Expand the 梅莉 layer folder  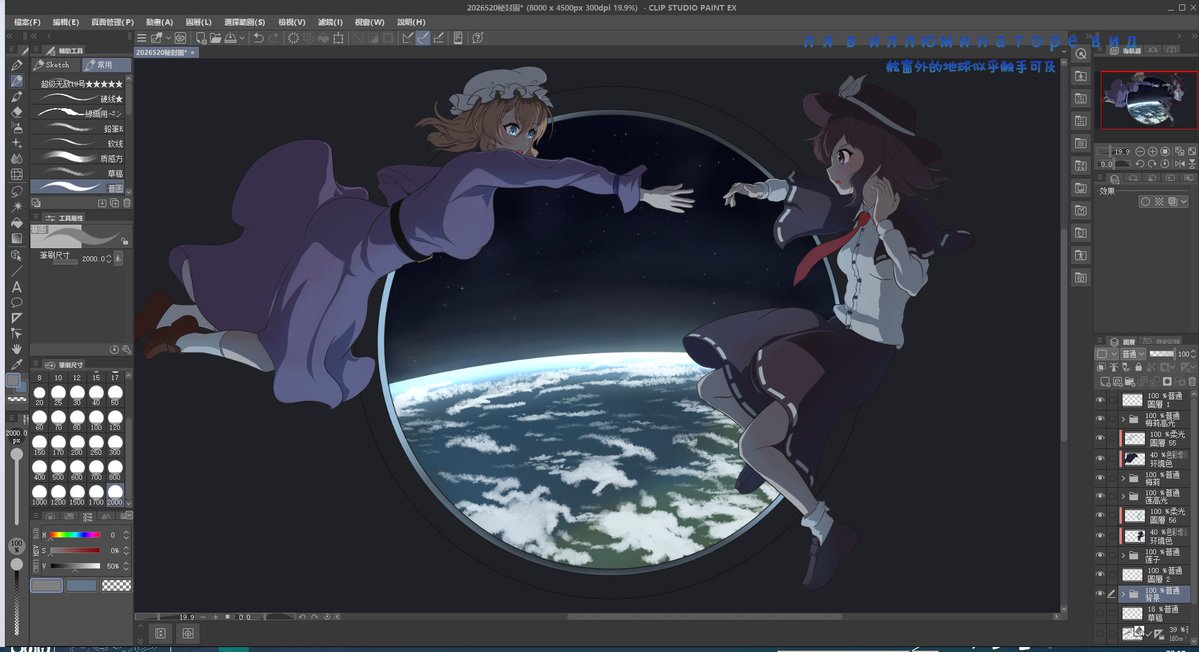coord(1123,478)
